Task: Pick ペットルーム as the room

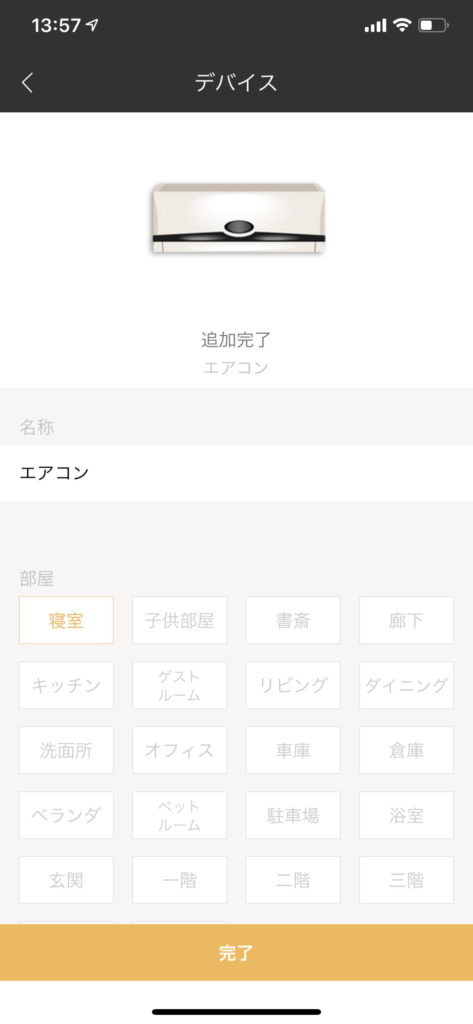Action: 180,815
